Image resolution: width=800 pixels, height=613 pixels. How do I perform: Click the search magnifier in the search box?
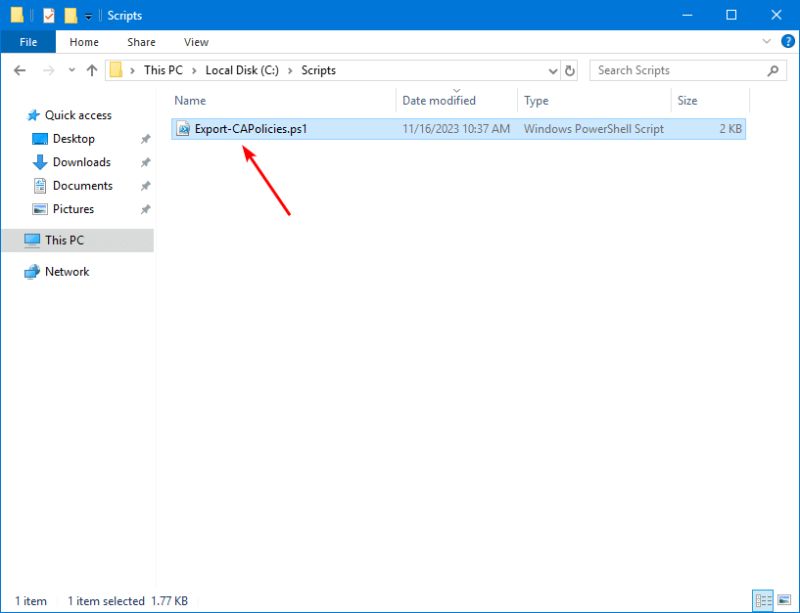click(x=773, y=70)
